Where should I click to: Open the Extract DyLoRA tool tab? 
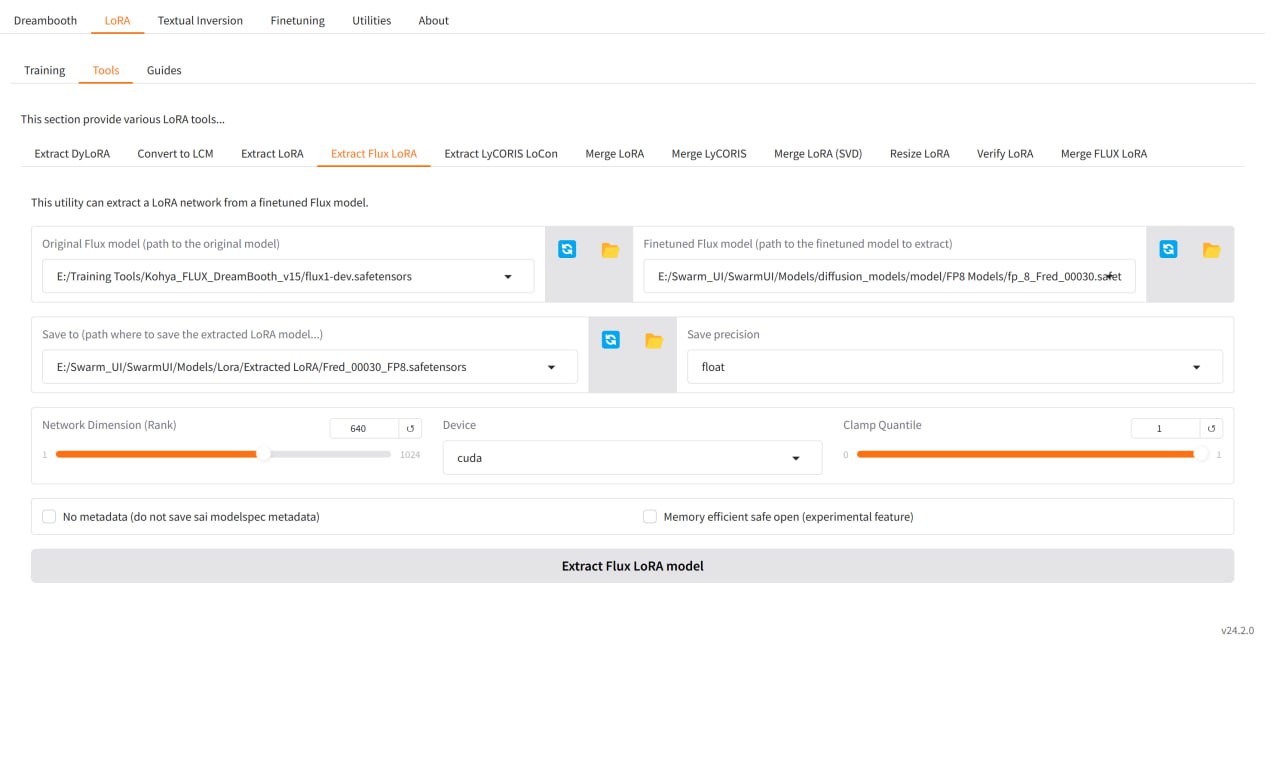pyautogui.click(x=72, y=154)
